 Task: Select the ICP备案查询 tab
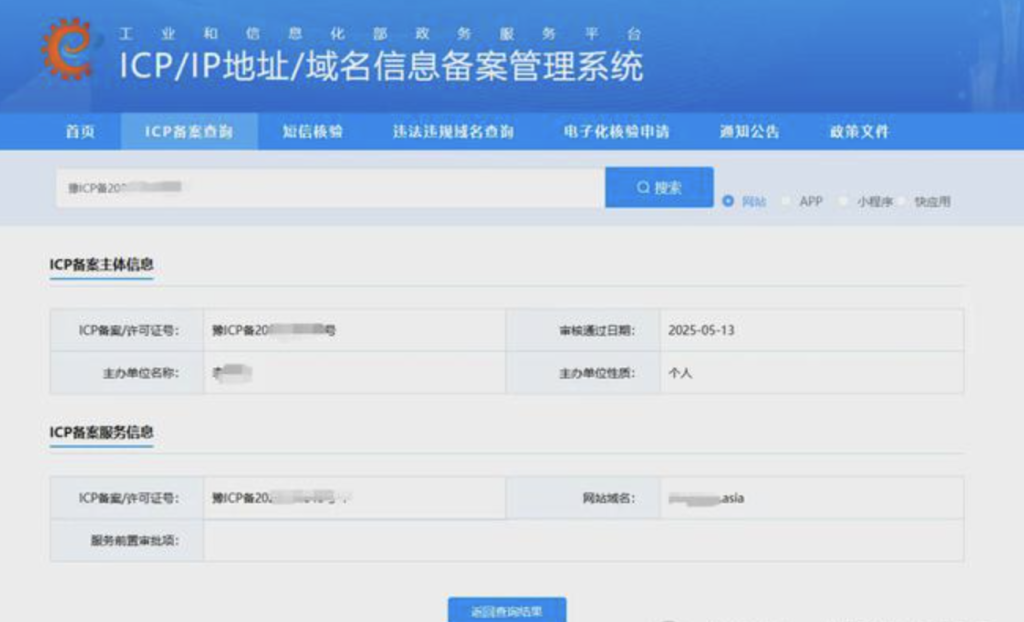click(189, 131)
